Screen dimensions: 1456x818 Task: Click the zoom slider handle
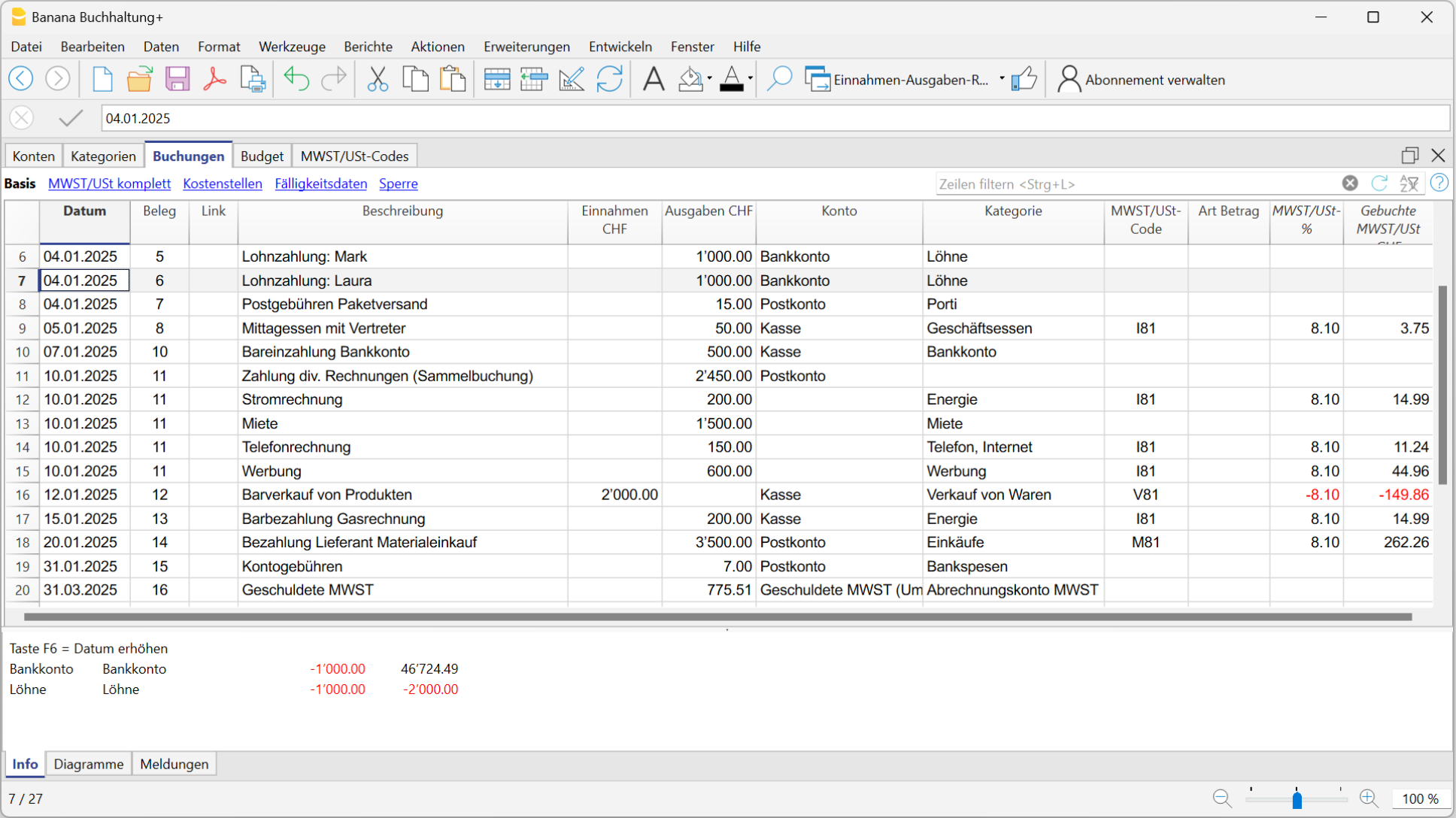(1297, 799)
